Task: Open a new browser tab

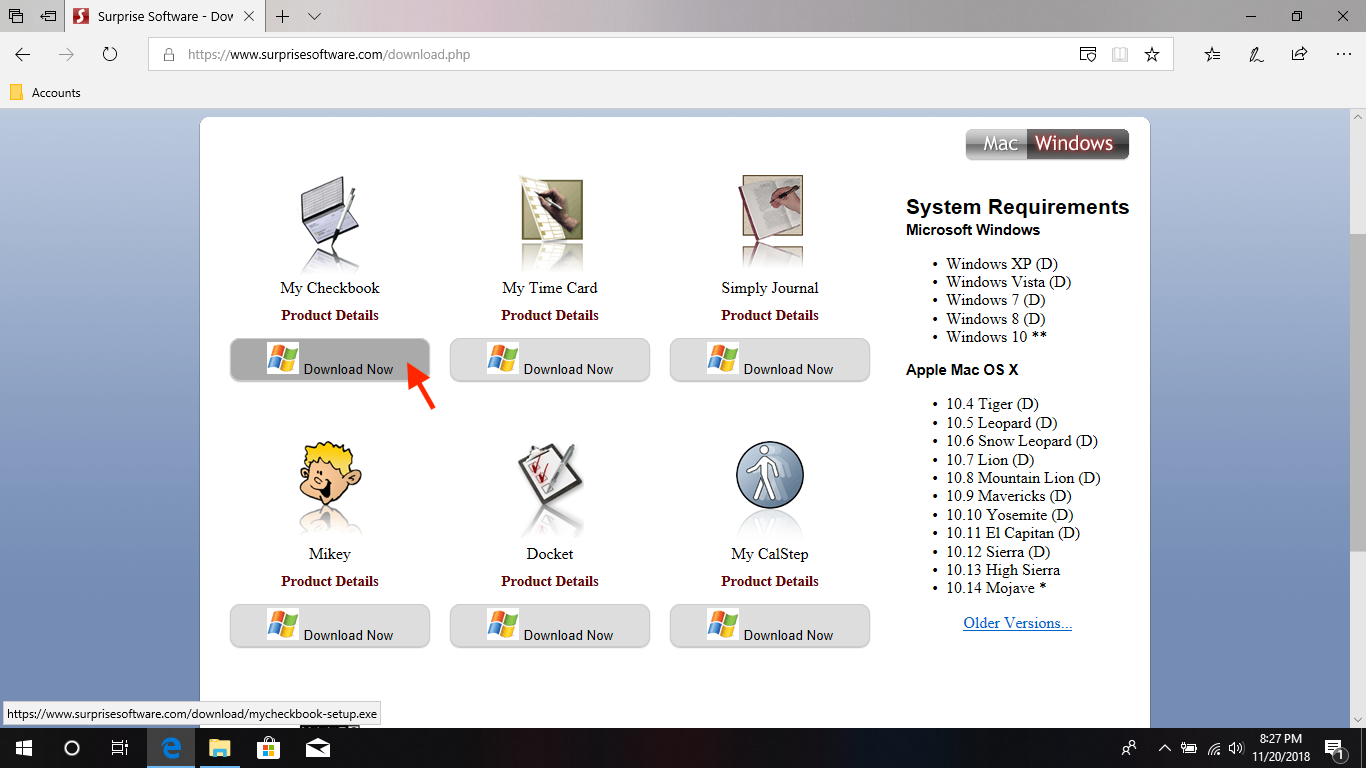Action: click(x=283, y=17)
